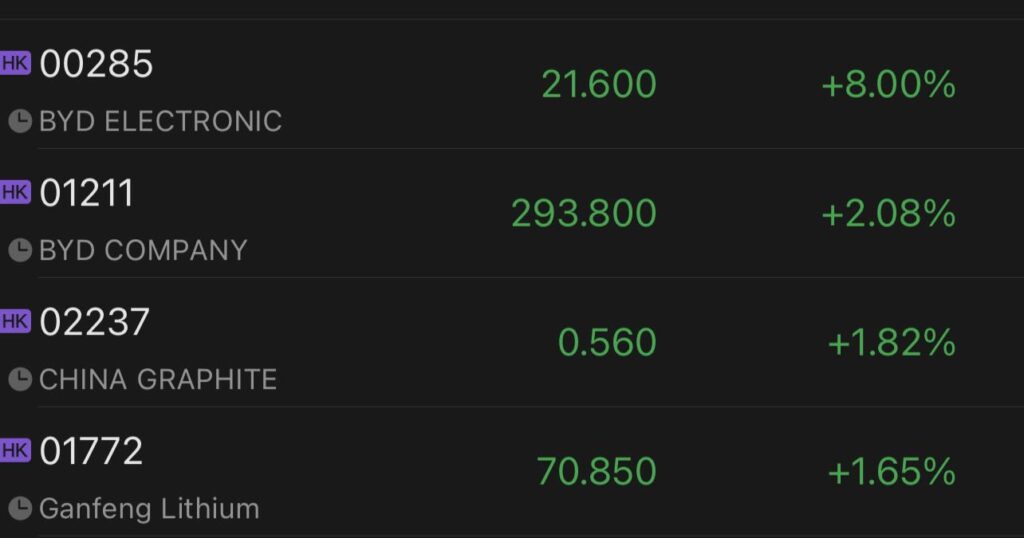Tap the HK badge next to 01211
Image resolution: width=1024 pixels, height=538 pixels.
coord(16,192)
